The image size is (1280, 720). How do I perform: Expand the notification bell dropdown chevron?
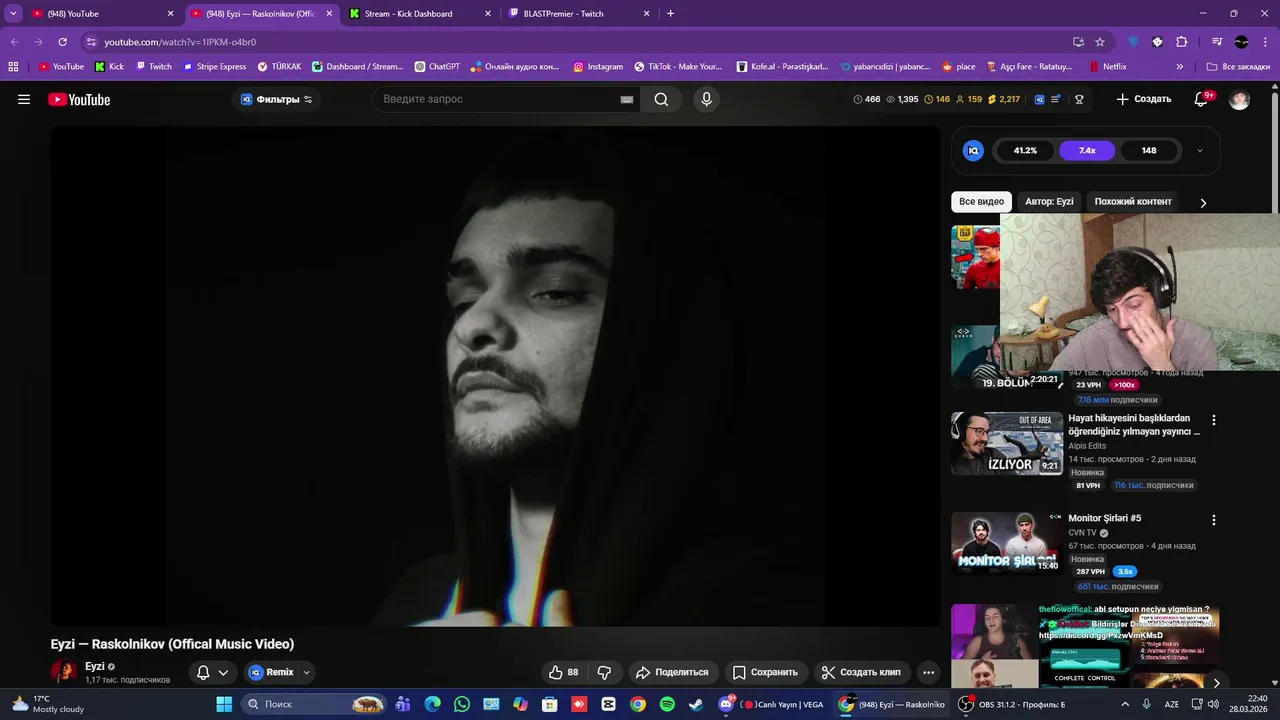(x=223, y=672)
